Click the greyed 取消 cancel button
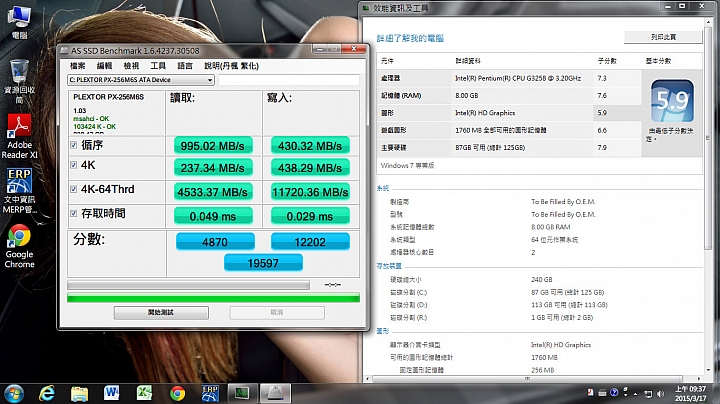The height and width of the screenshot is (404, 720). coord(277,313)
